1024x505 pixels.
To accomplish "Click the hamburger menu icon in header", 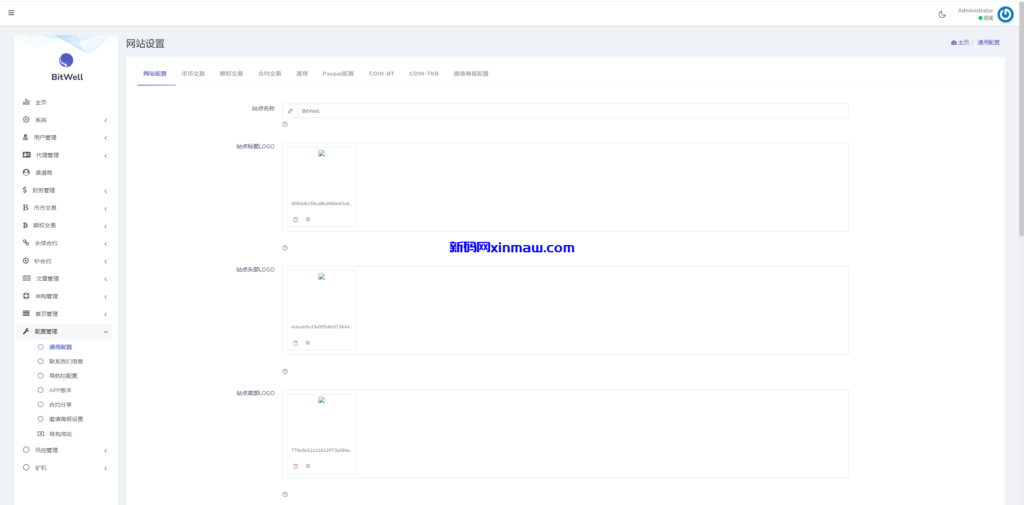I will (11, 13).
